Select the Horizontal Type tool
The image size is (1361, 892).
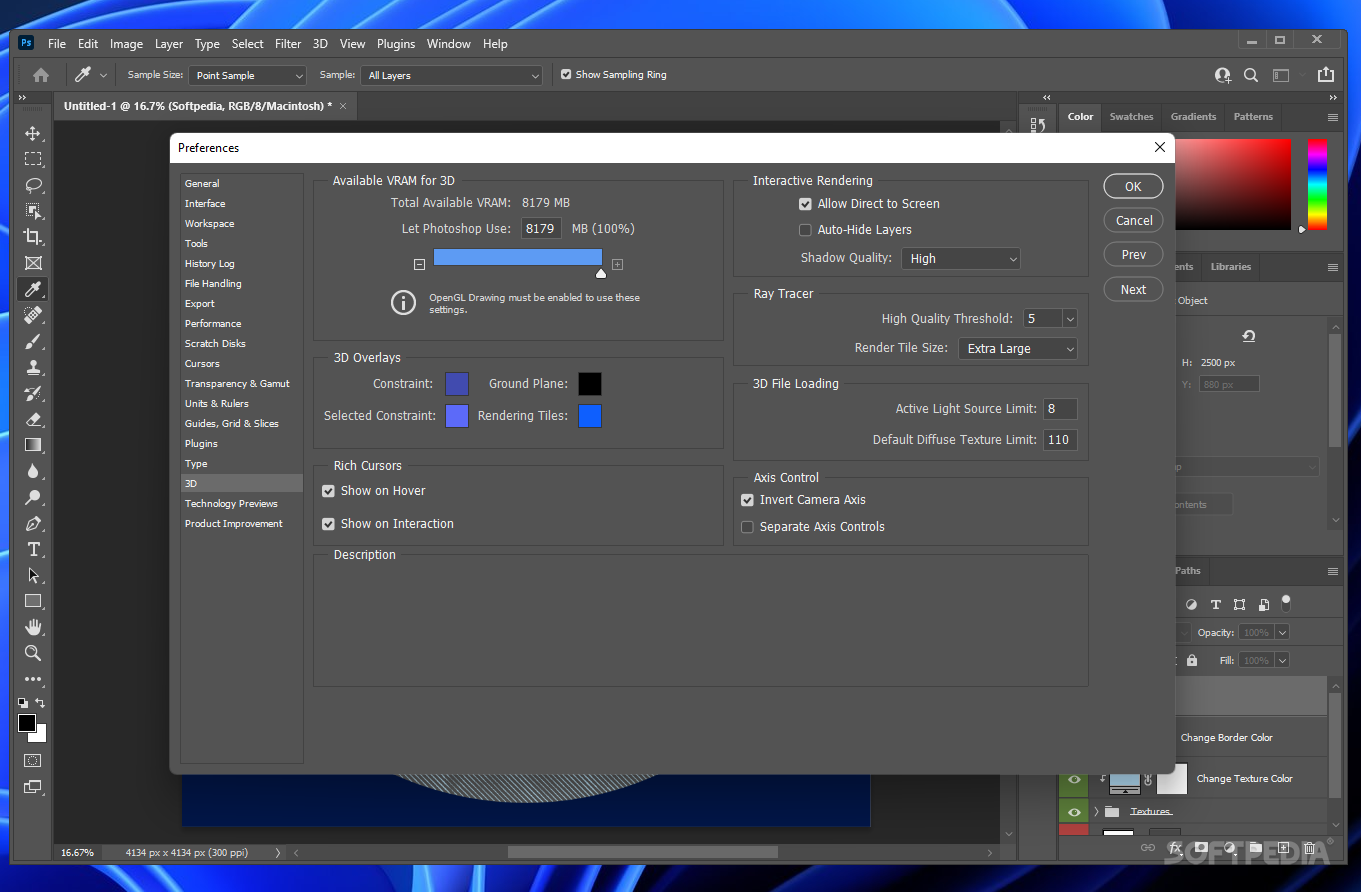click(33, 549)
